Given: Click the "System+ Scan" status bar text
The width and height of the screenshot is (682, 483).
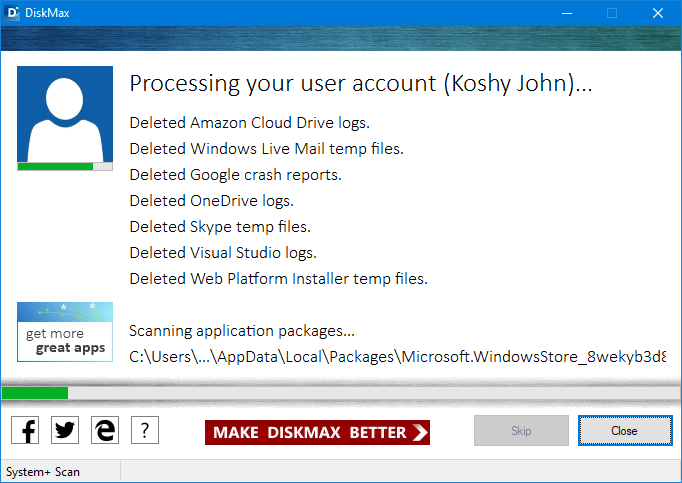Looking at the screenshot, I should 43,472.
